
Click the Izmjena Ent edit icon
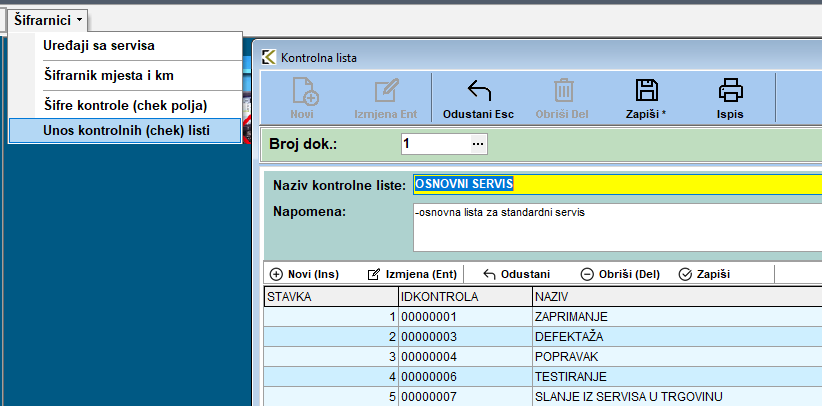point(386,91)
